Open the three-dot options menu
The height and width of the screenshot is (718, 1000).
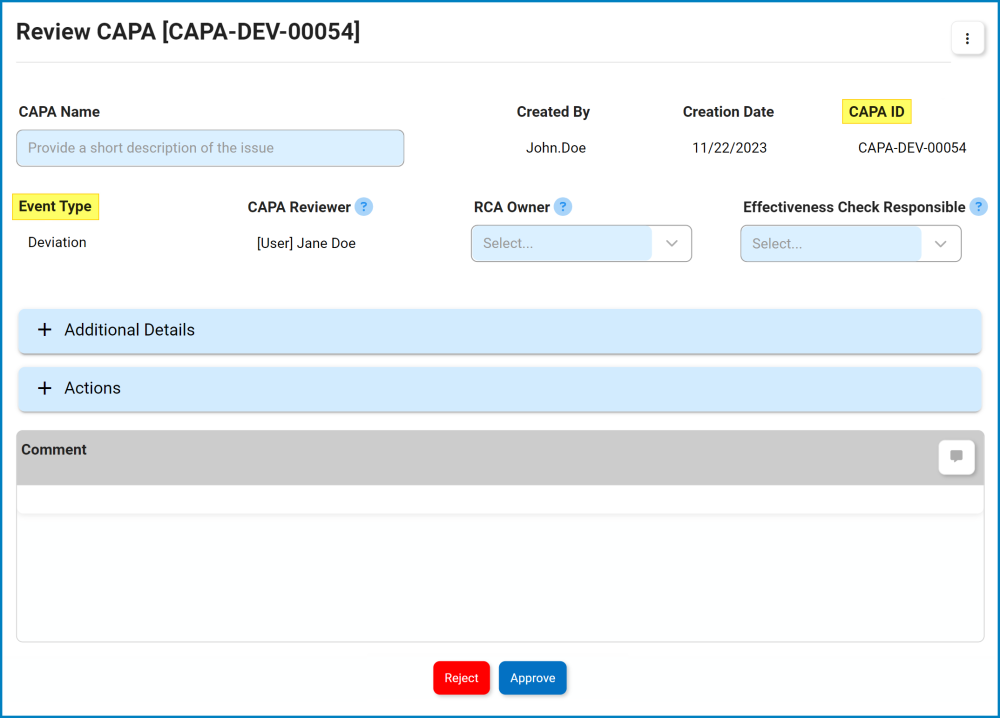pyautogui.click(x=967, y=38)
